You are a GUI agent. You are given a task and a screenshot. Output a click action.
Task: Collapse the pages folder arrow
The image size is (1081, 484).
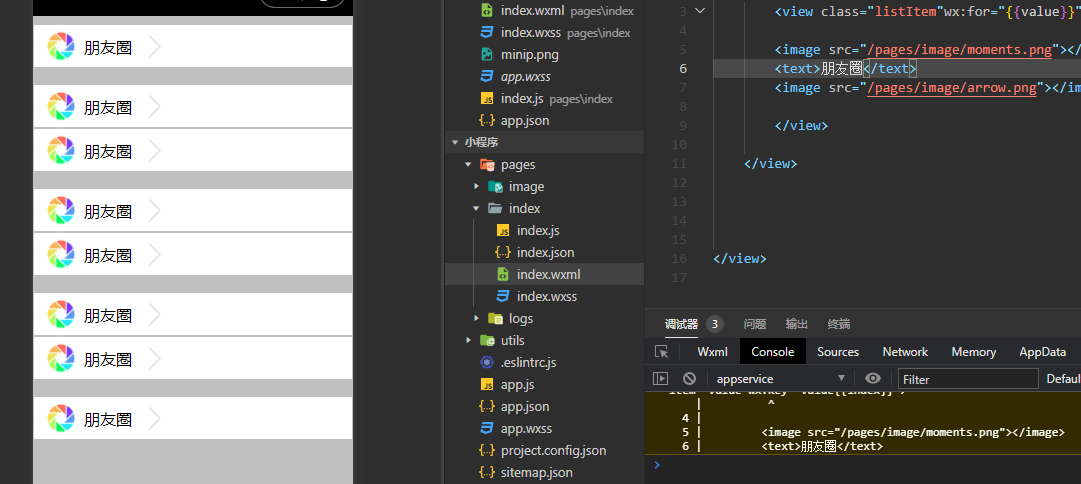(x=468, y=165)
